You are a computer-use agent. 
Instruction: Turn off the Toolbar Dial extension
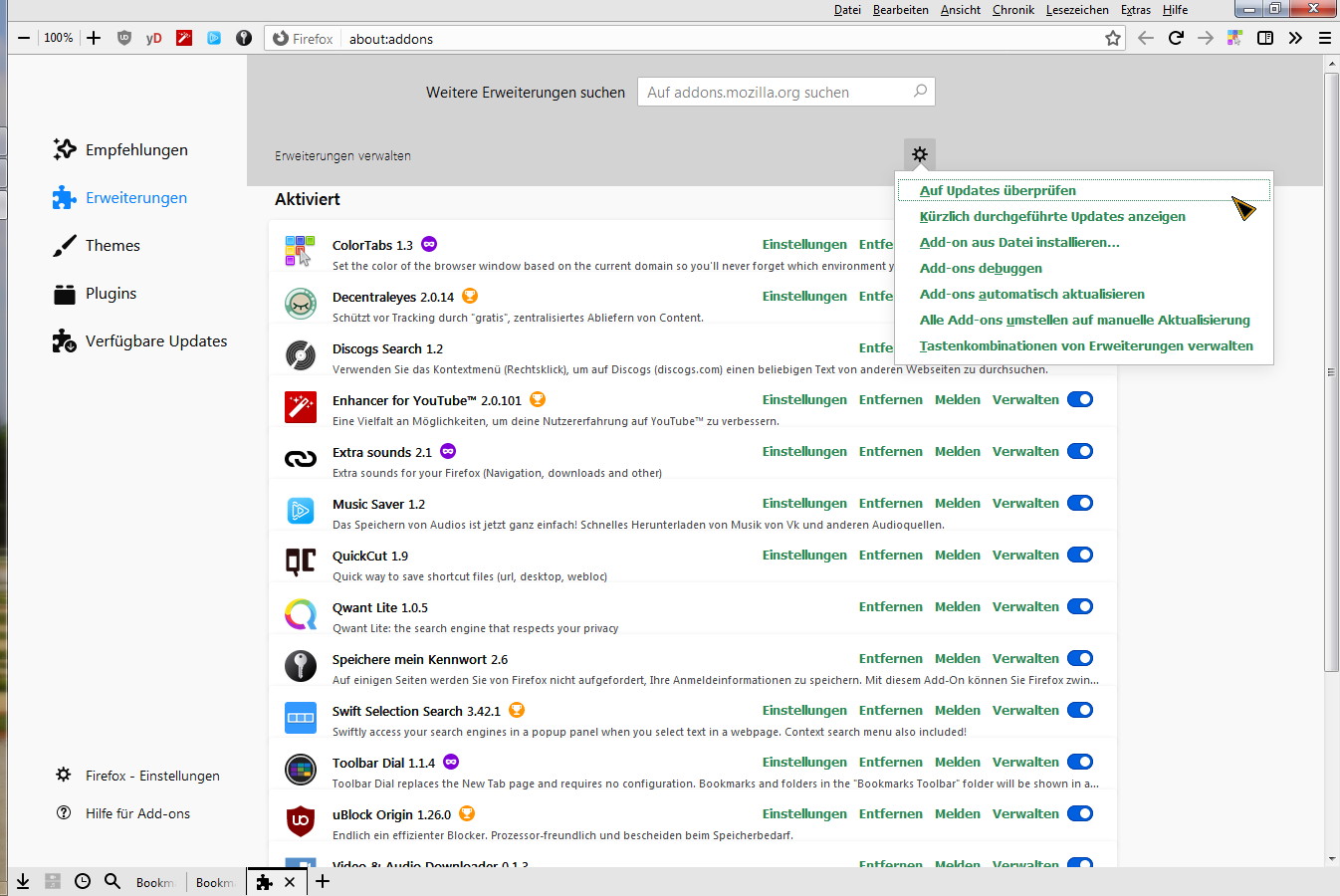pos(1080,762)
